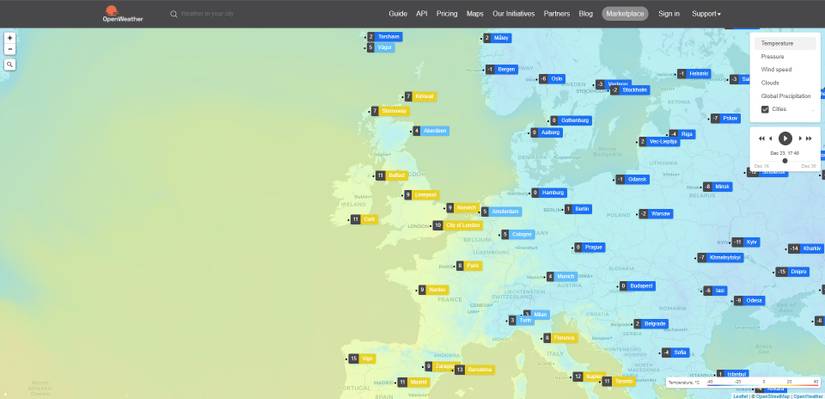Play the forecast animation
This screenshot has width=825, height=399.
tap(785, 138)
